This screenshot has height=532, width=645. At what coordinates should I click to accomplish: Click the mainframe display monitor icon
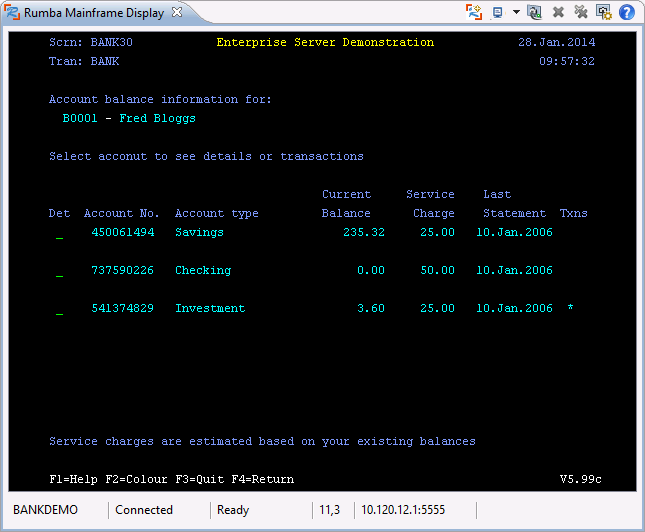[497, 12]
